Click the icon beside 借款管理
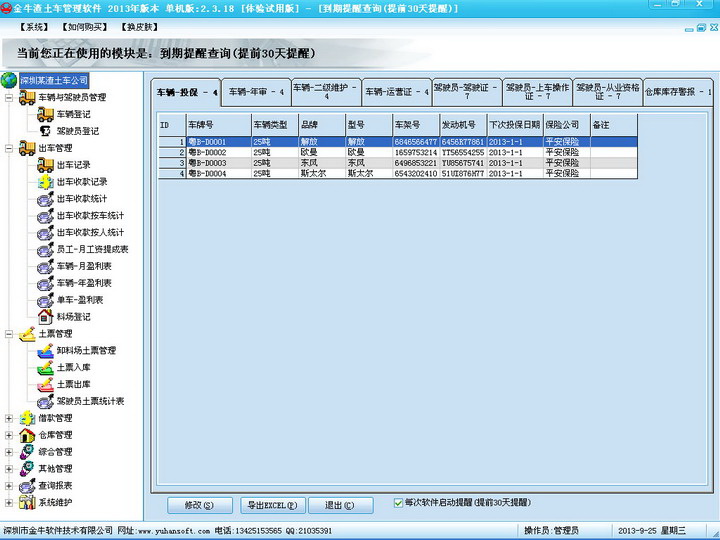Image resolution: width=720 pixels, height=540 pixels. coord(27,418)
